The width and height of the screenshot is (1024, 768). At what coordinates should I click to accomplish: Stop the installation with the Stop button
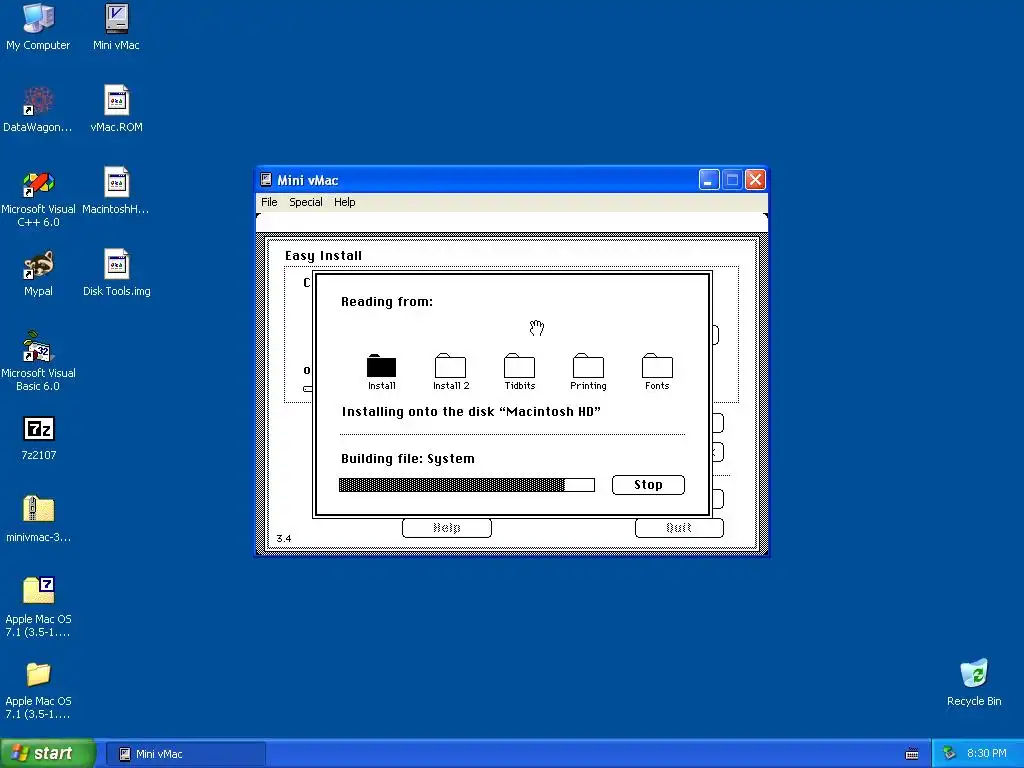648,485
